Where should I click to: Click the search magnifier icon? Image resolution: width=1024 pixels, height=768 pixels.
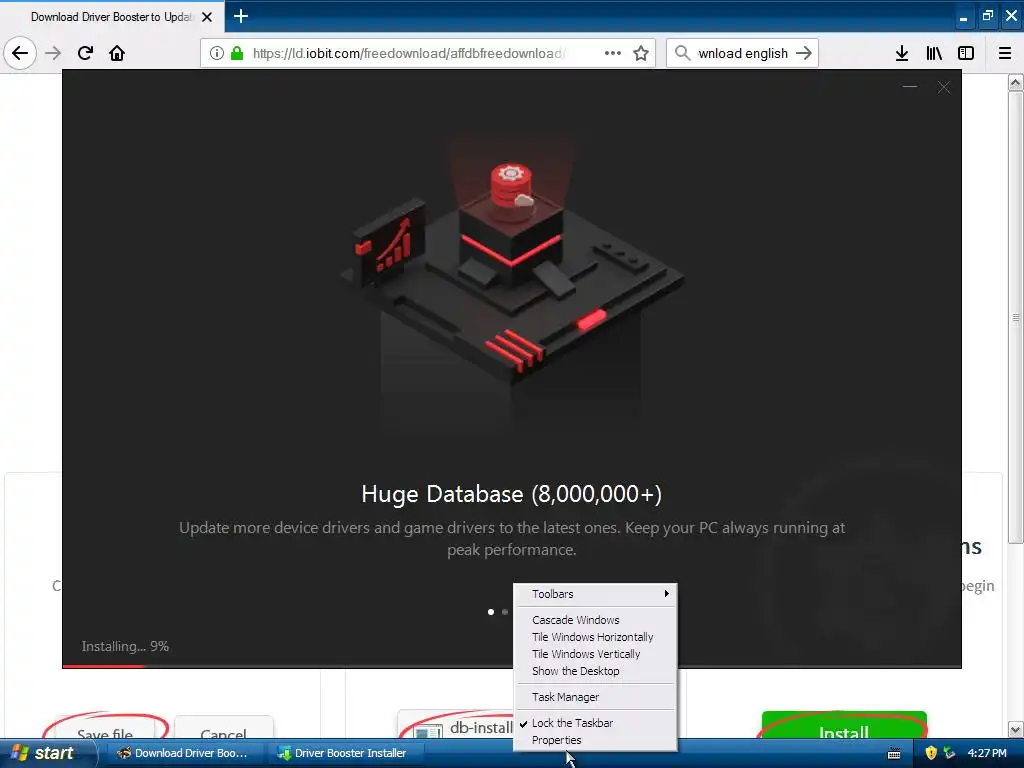[682, 53]
